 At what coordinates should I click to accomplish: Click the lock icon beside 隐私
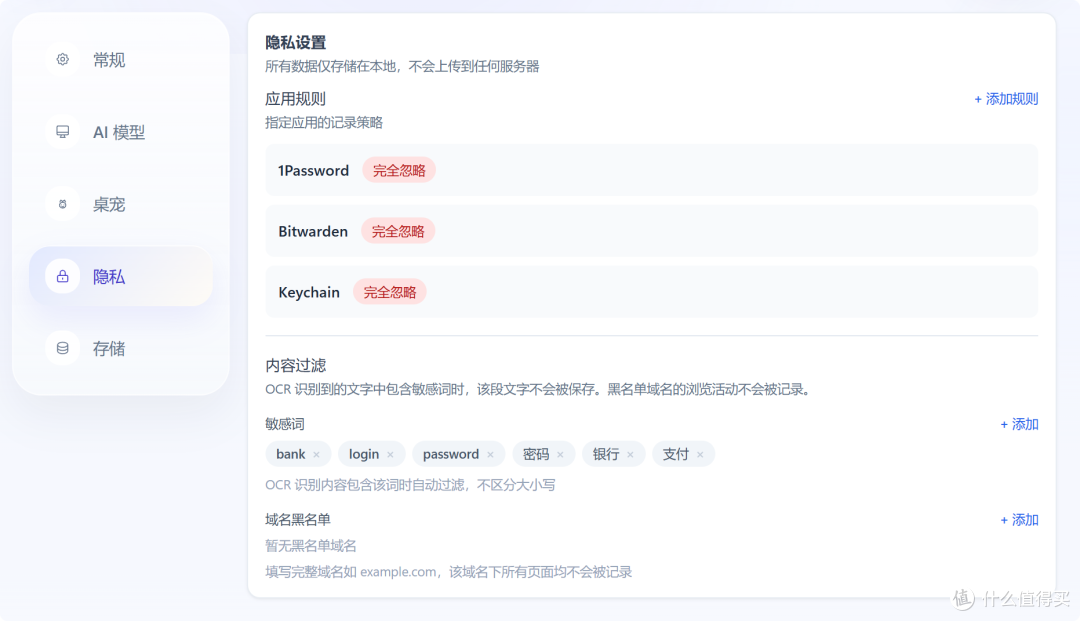coord(63,277)
